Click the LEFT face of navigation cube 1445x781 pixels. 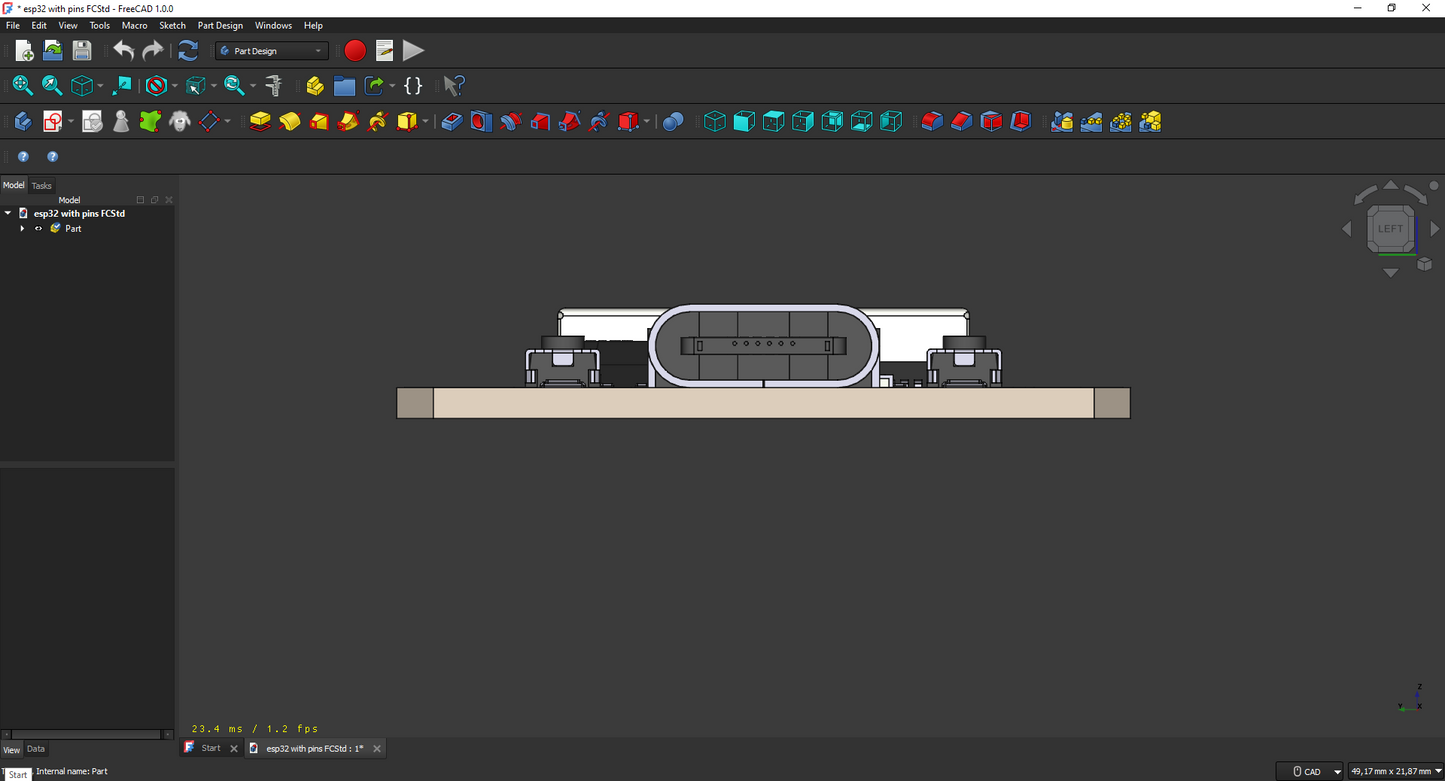[x=1391, y=228]
